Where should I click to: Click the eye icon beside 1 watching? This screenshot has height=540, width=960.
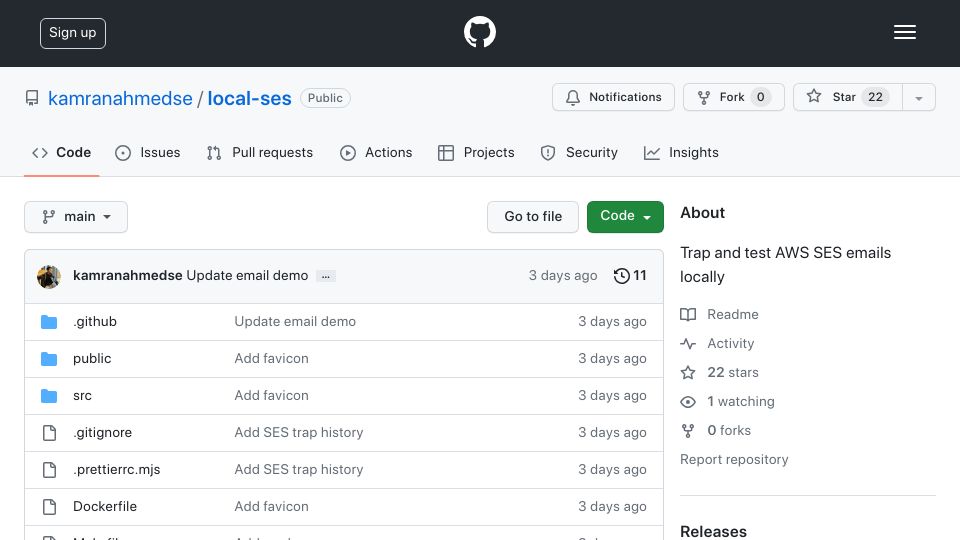click(688, 402)
